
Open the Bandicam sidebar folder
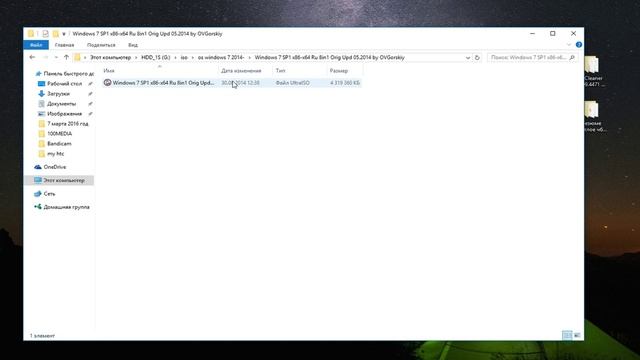point(59,144)
